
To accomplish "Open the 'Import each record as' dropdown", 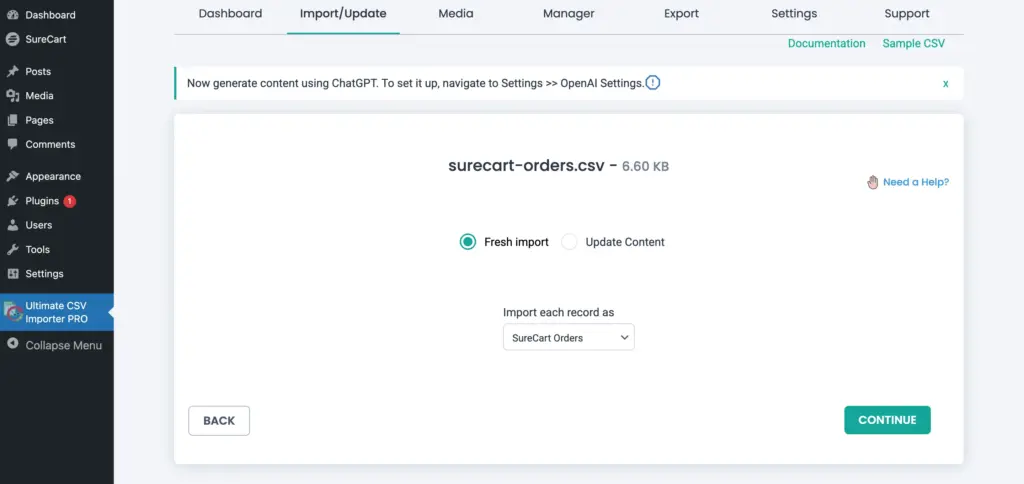I will click(x=568, y=338).
